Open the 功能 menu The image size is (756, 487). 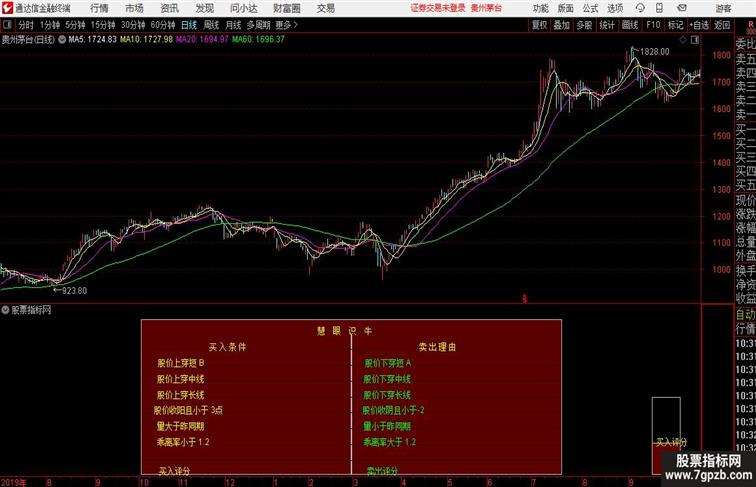click(540, 8)
